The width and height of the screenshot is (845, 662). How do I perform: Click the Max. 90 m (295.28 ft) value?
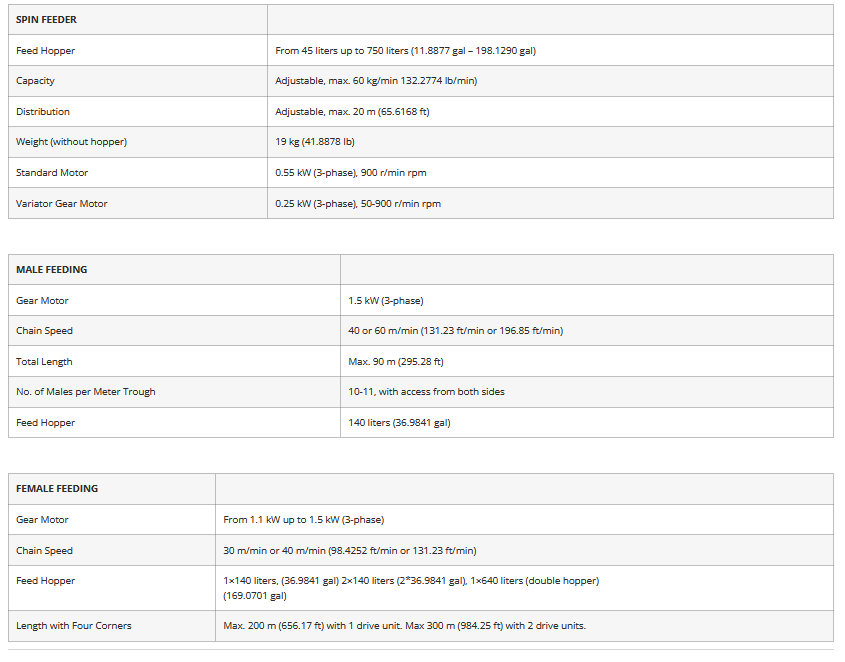point(396,362)
